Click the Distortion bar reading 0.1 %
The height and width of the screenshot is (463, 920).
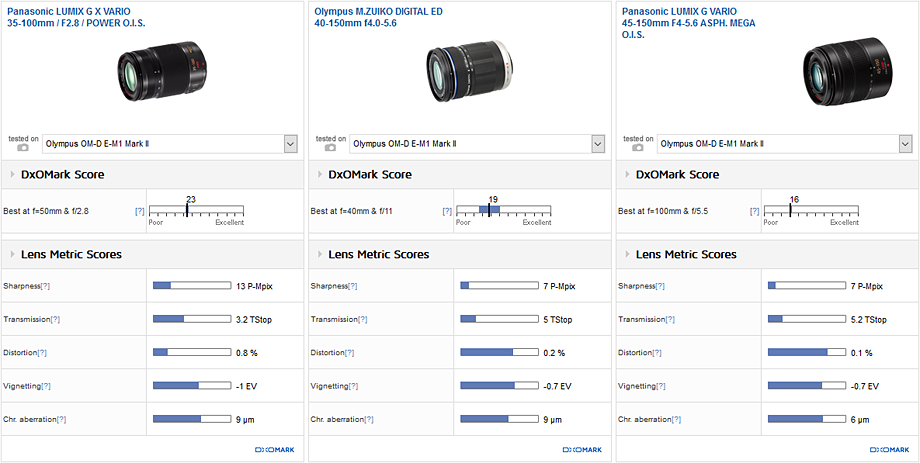[x=807, y=353]
